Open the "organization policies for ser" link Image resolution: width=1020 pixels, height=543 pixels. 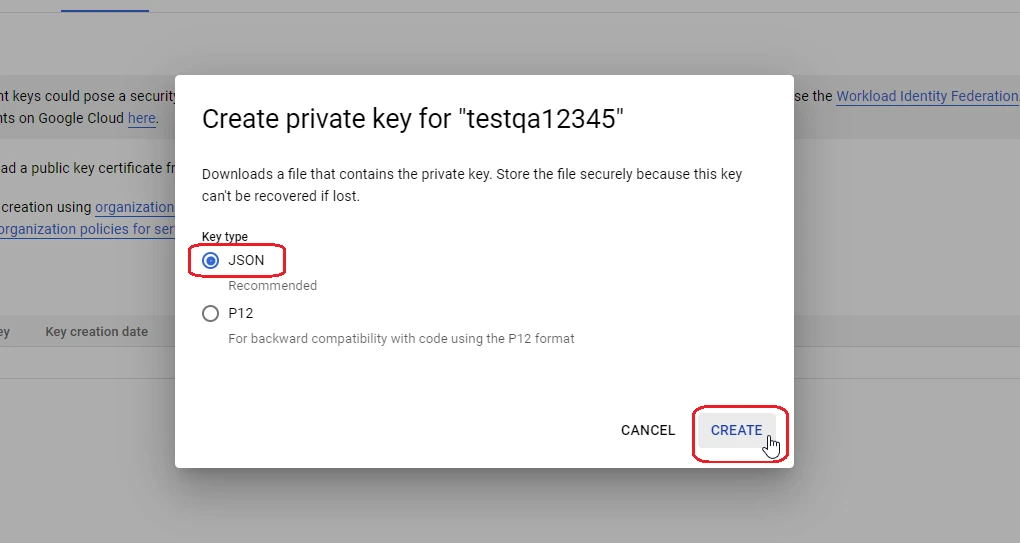[x=87, y=230]
